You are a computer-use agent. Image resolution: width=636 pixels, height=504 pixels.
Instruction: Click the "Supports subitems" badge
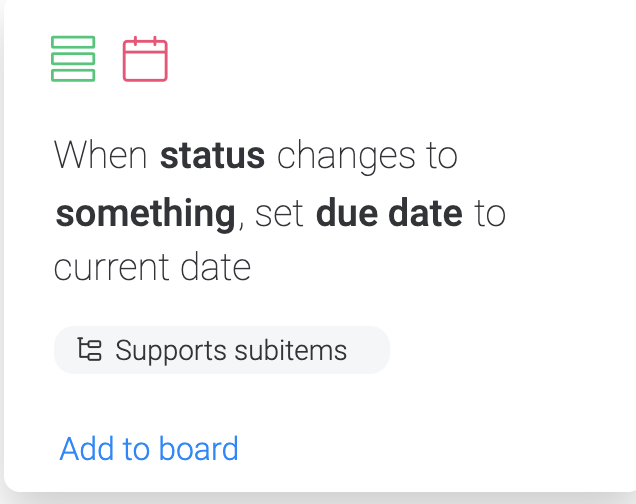coord(221,350)
